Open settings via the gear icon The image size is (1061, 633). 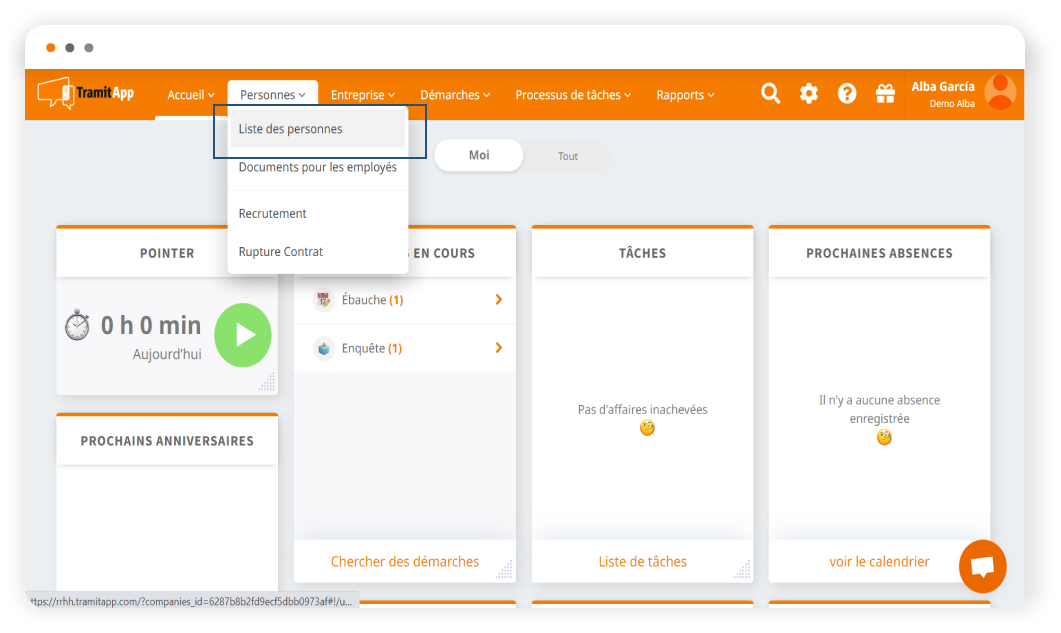[x=808, y=94]
